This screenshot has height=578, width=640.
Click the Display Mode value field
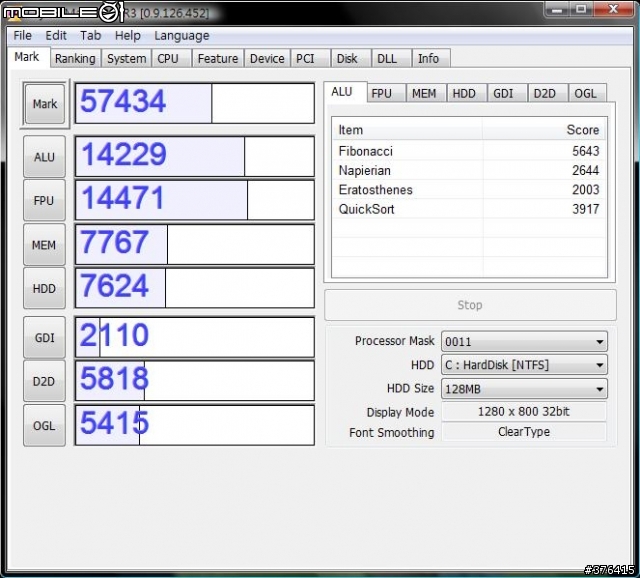pos(524,411)
